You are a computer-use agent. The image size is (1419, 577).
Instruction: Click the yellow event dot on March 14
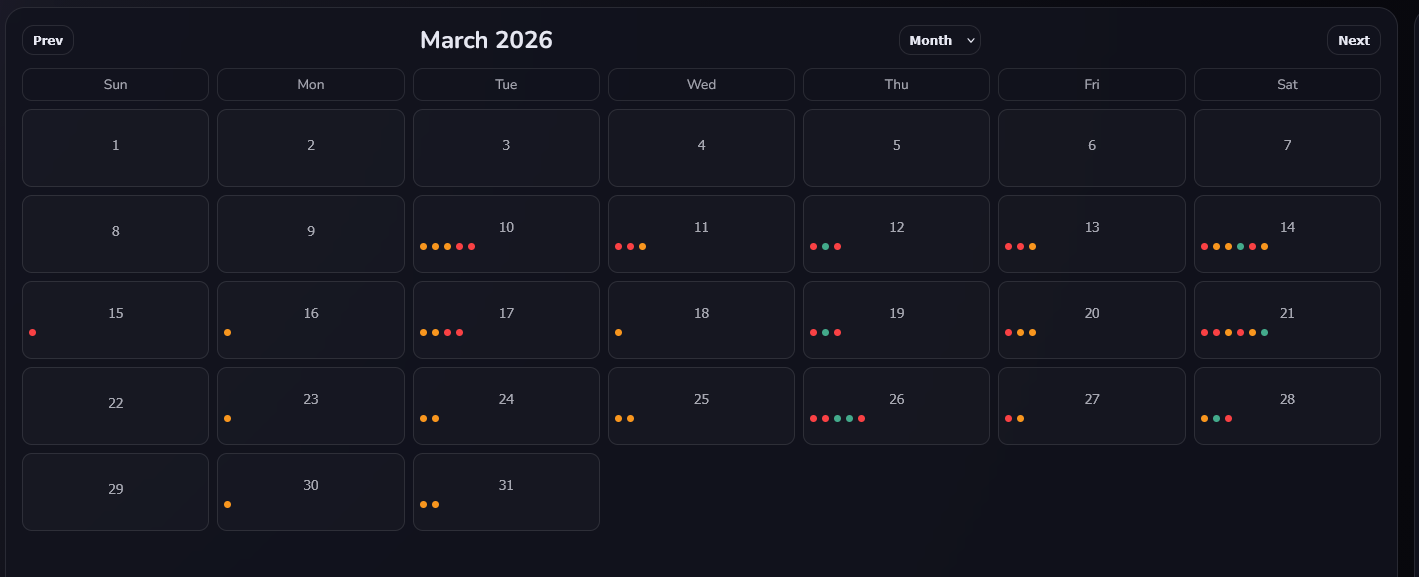pos(1216,247)
